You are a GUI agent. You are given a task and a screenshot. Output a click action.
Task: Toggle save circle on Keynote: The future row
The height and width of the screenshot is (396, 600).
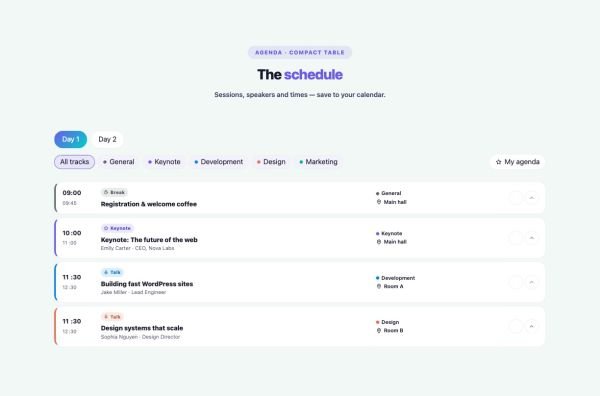pos(516,238)
